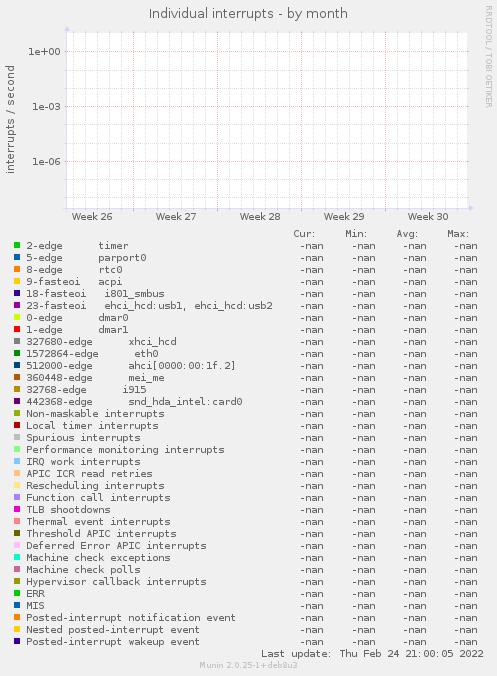Click the purple swatch for Function call interrupts

point(17,497)
